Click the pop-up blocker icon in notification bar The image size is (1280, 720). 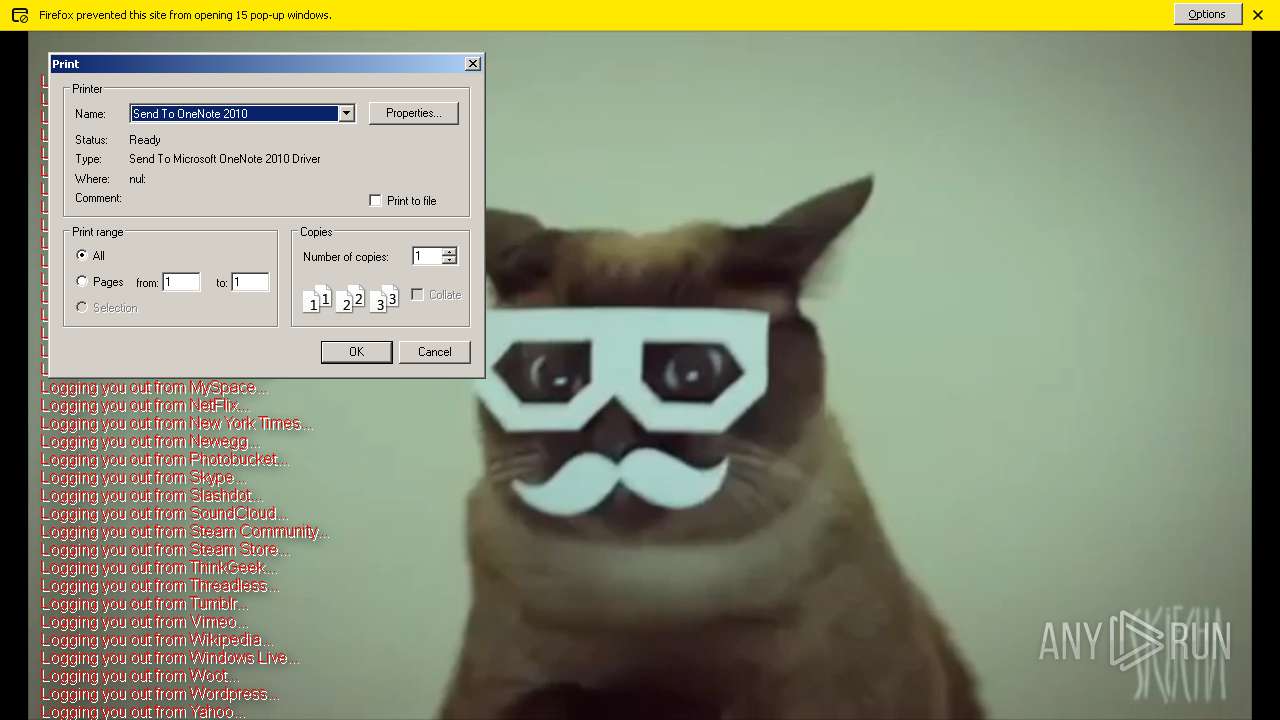(19, 15)
